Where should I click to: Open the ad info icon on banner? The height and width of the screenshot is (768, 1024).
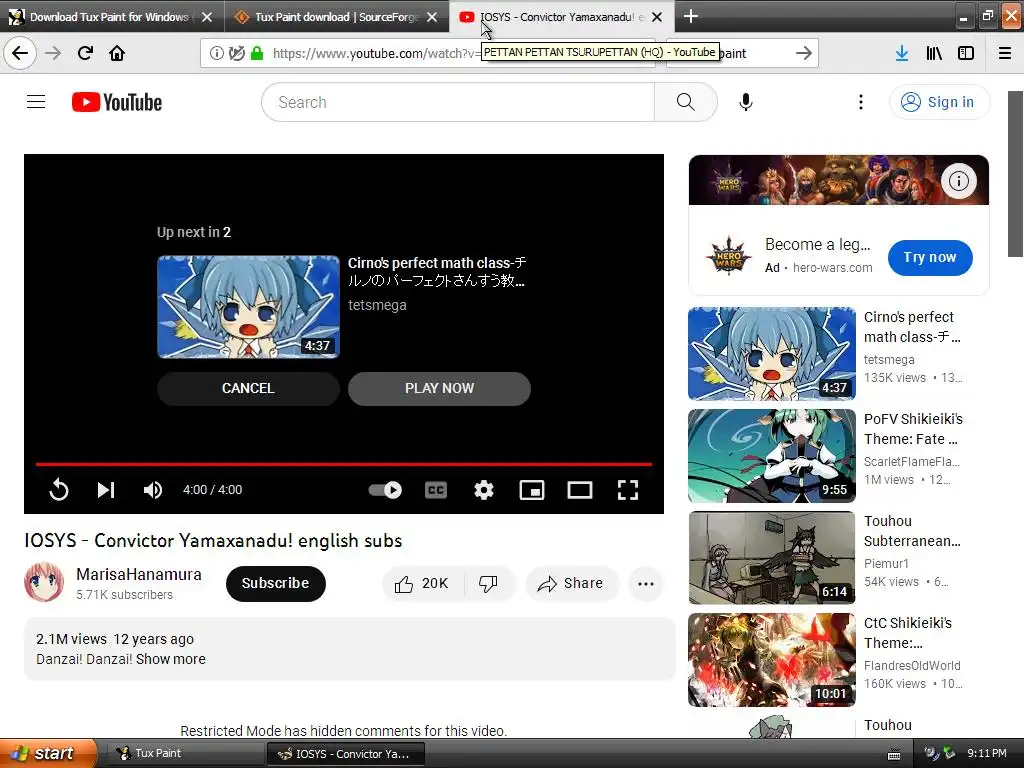959,181
